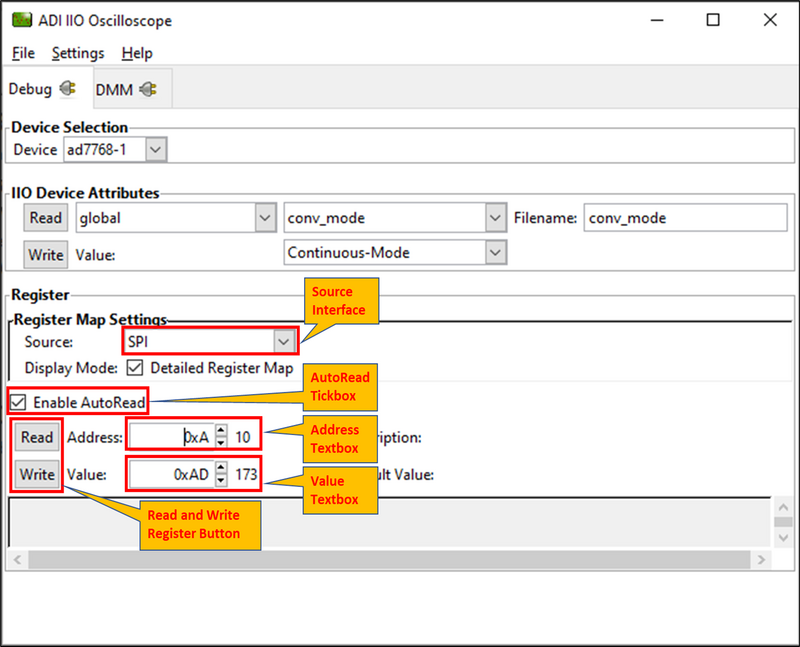Disable the Enable AutoRead checkbox
Viewport: 800px width, 647px height.
17,402
